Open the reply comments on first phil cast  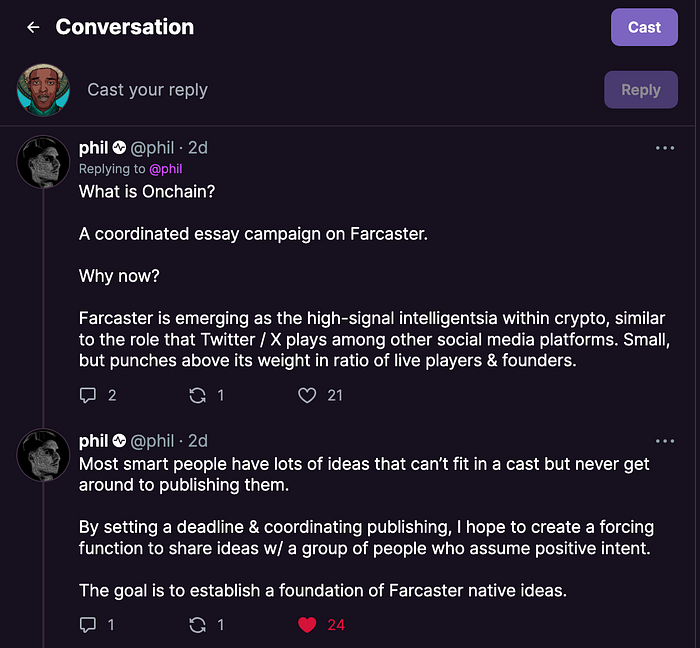[x=88, y=395]
